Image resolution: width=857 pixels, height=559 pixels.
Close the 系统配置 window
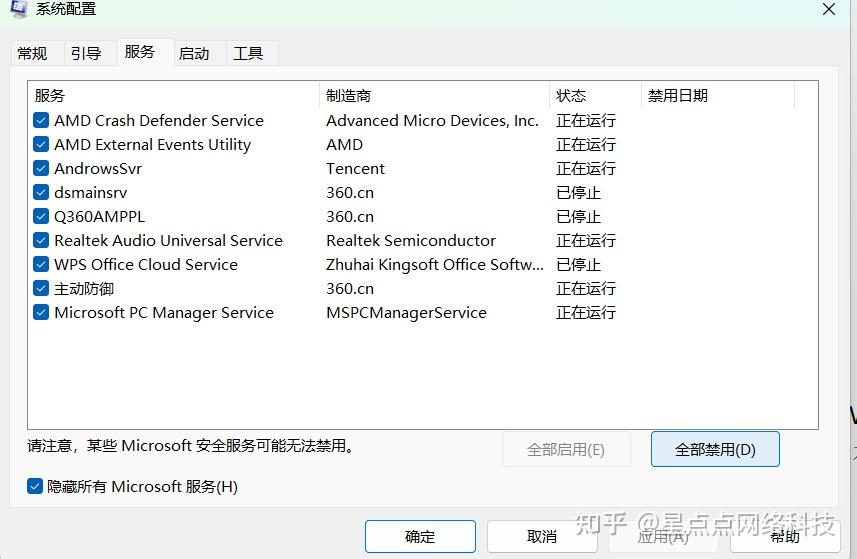[x=829, y=9]
